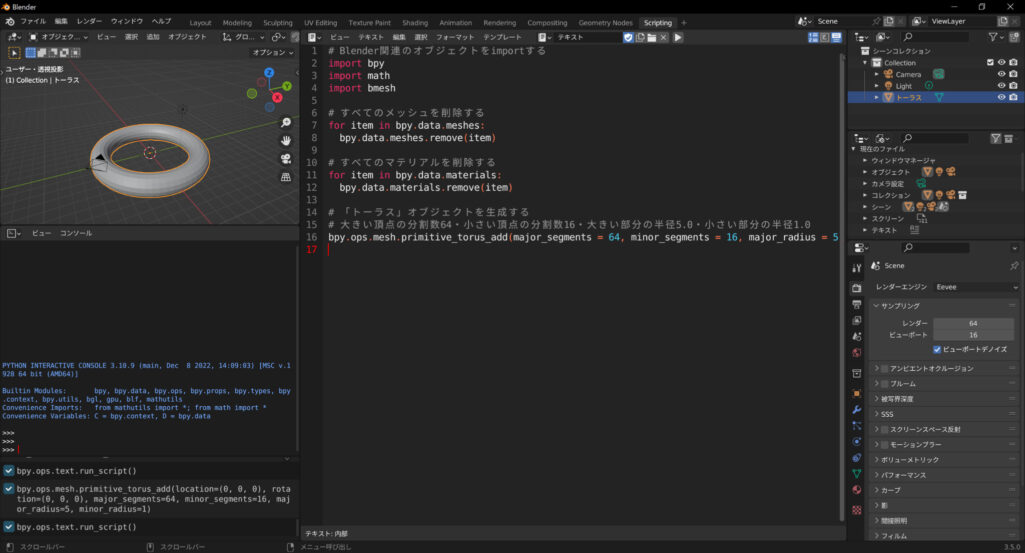Click the X axis red gizmo ball
This screenshot has height=553, width=1025.
click(277, 97)
